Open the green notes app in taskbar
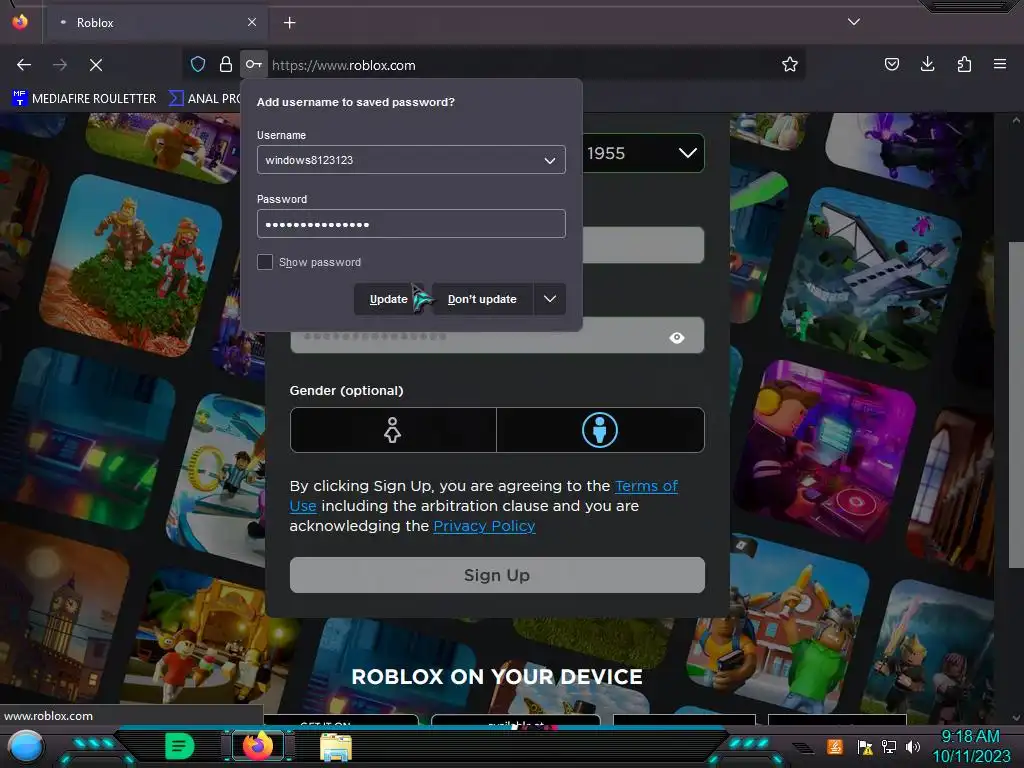 [180, 746]
